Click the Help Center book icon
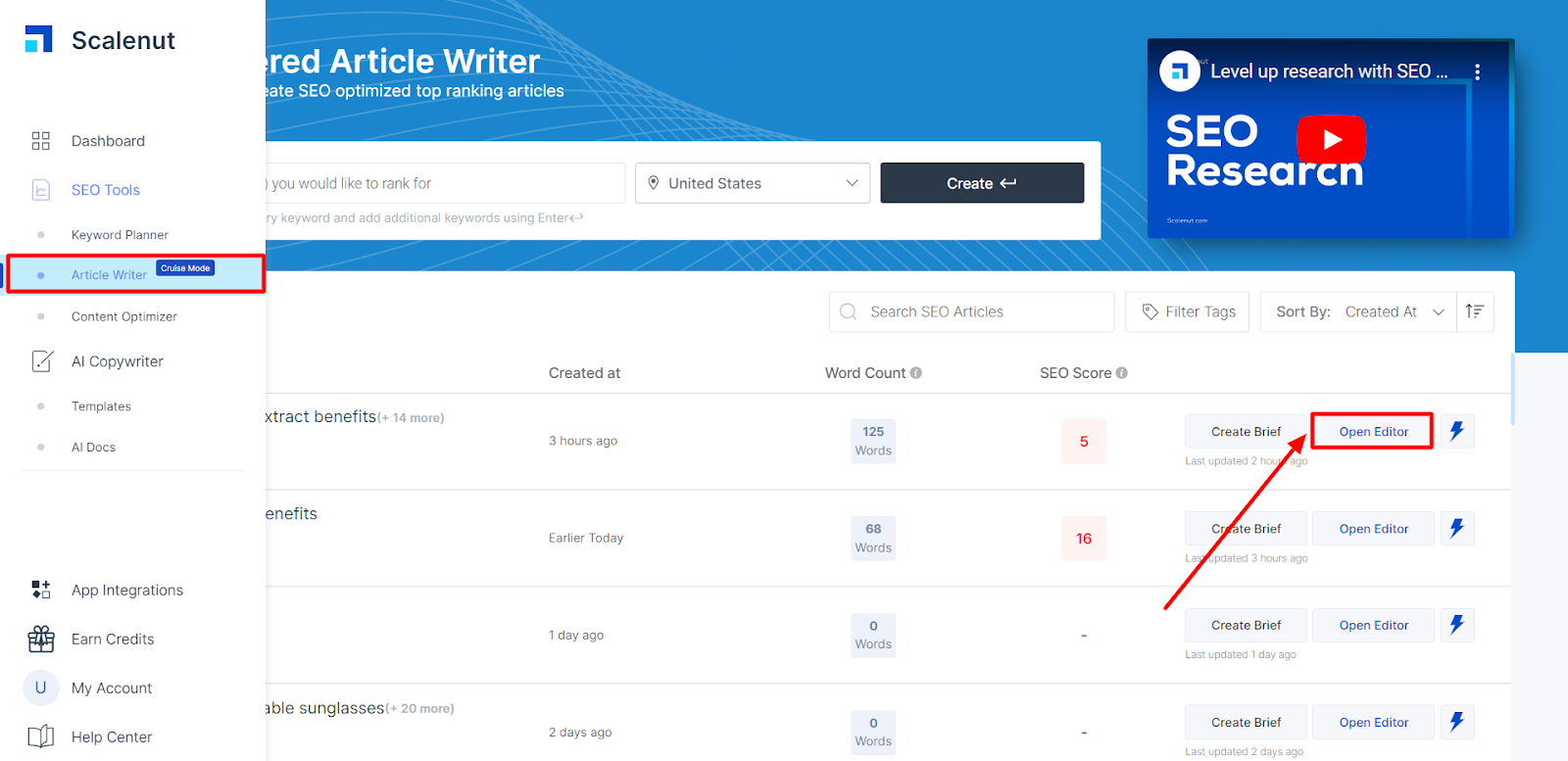 pos(41,737)
